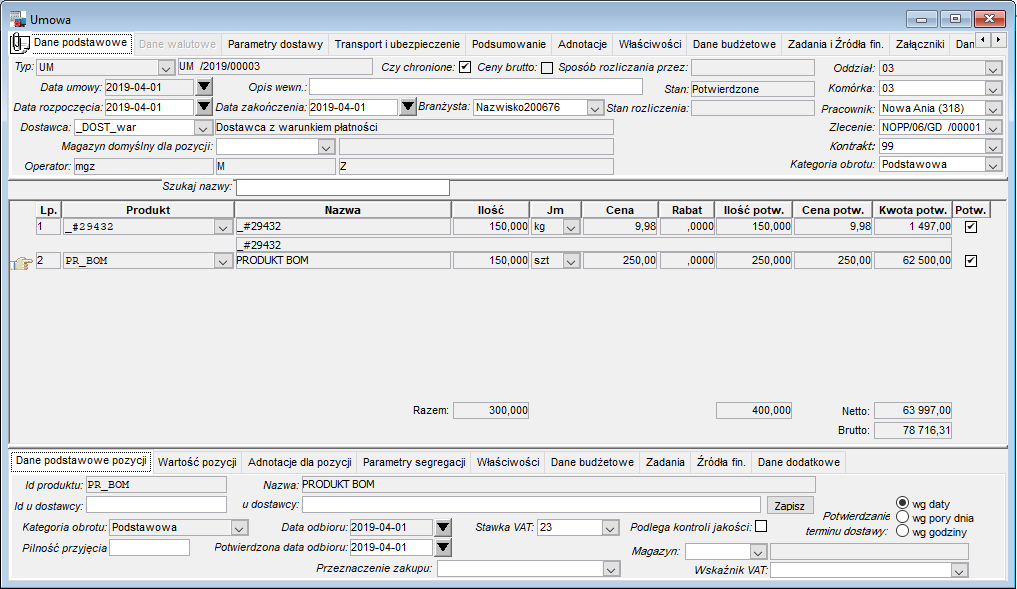
Task: Open the Data umowy calendar picker
Action: (204, 87)
